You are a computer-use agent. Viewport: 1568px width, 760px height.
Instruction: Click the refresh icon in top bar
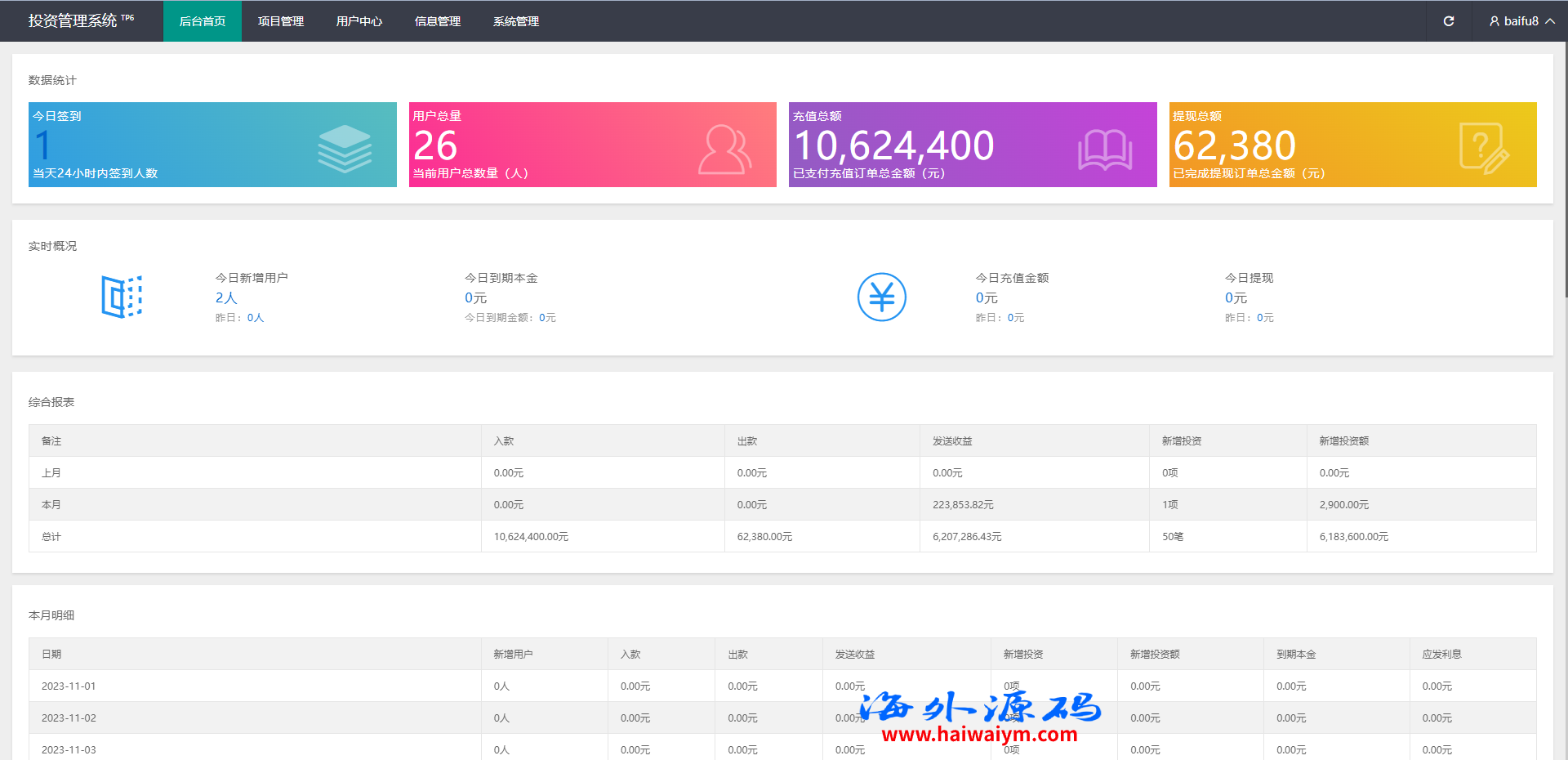coord(1448,21)
